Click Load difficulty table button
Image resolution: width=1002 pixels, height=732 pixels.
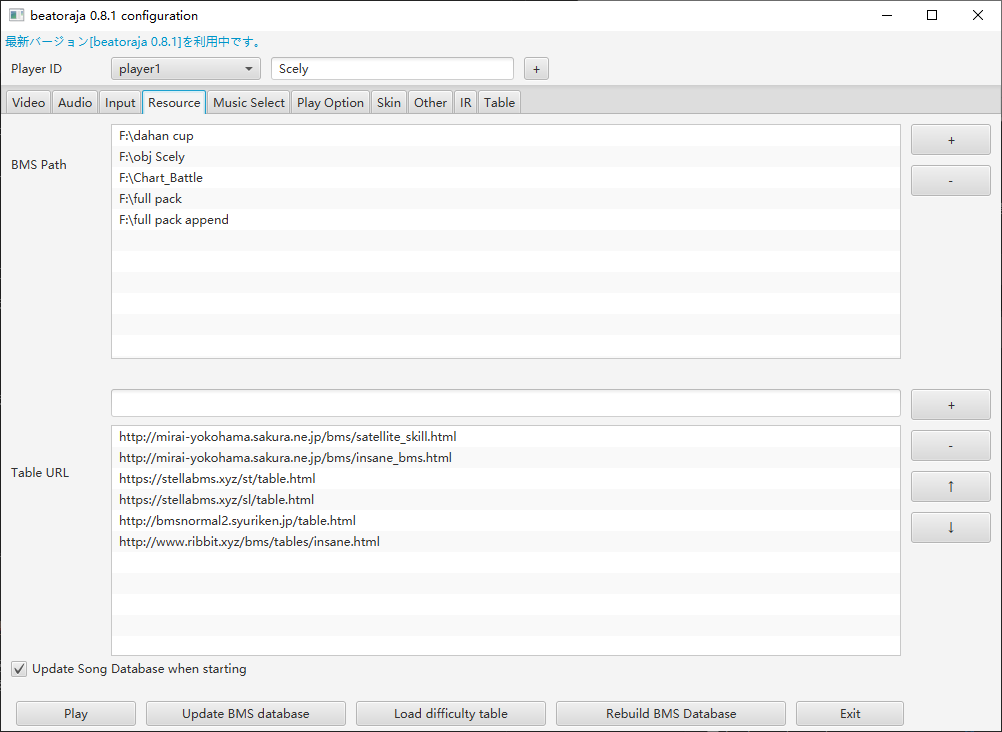450,714
